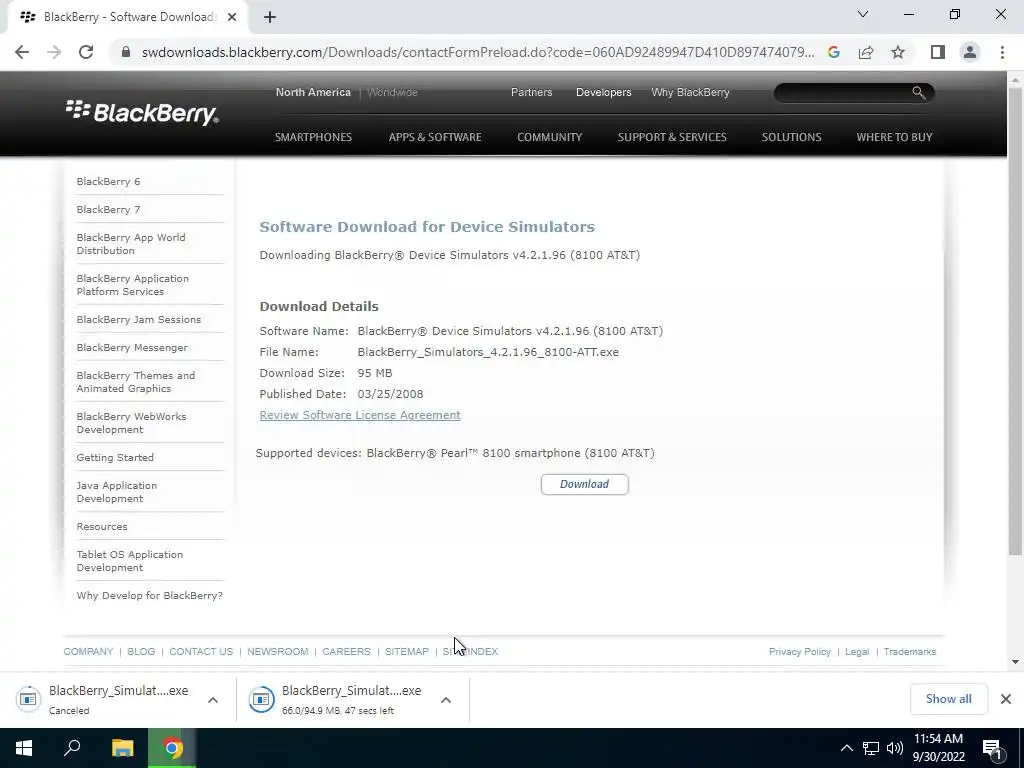
Task: Open Chrome three-dot menu
Action: [1002, 52]
